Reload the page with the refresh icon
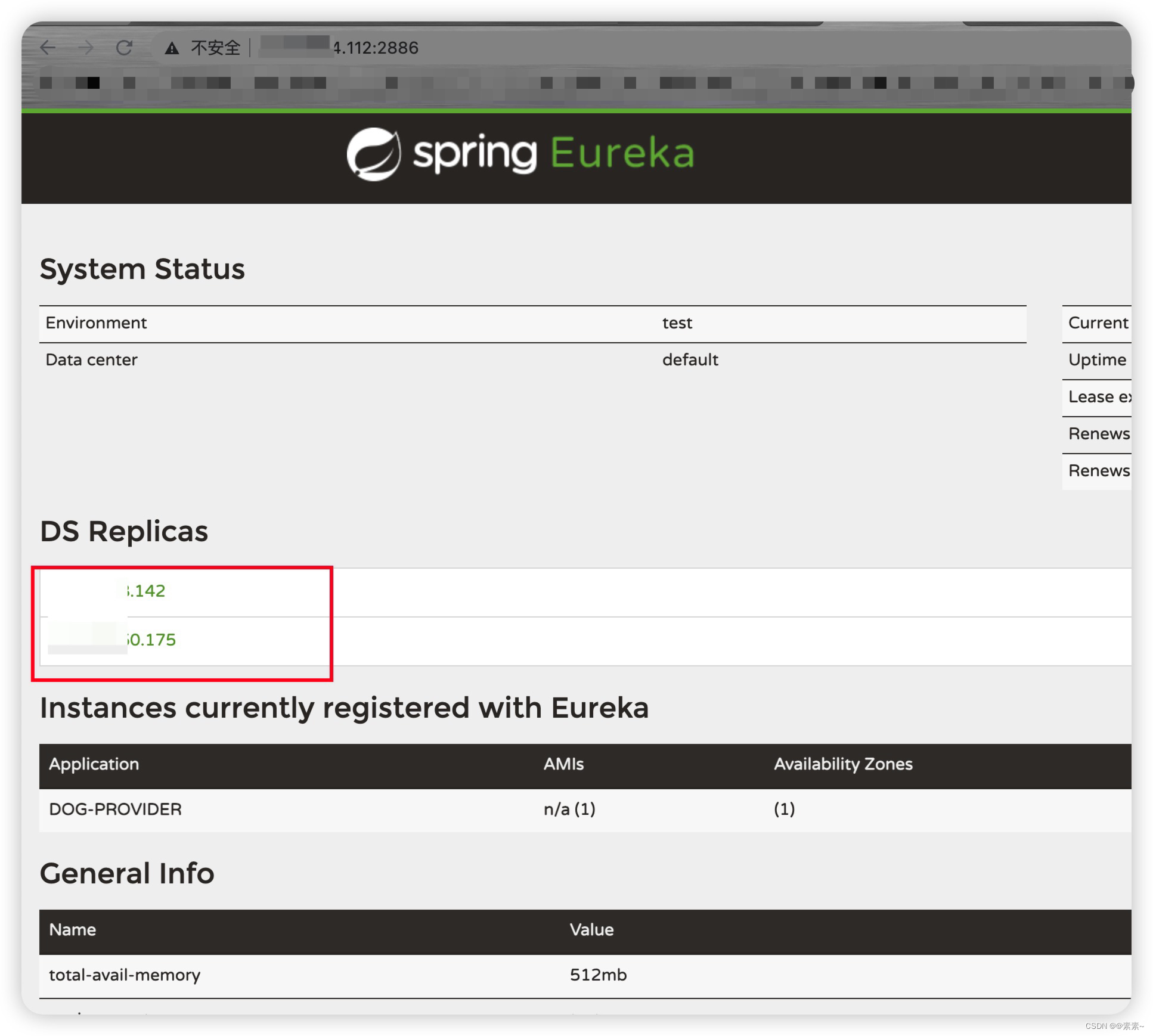1153x1036 pixels. (124, 48)
